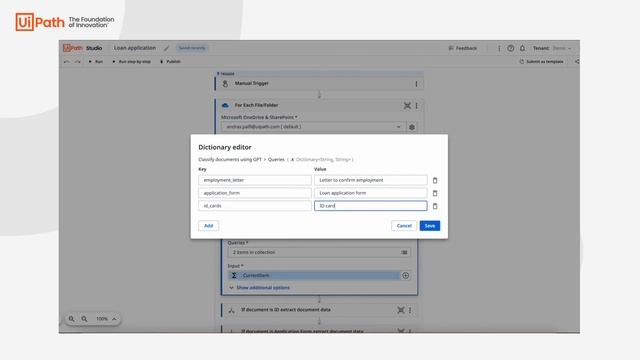
Task: Select the Manual Trigger activity
Action: pos(319,84)
